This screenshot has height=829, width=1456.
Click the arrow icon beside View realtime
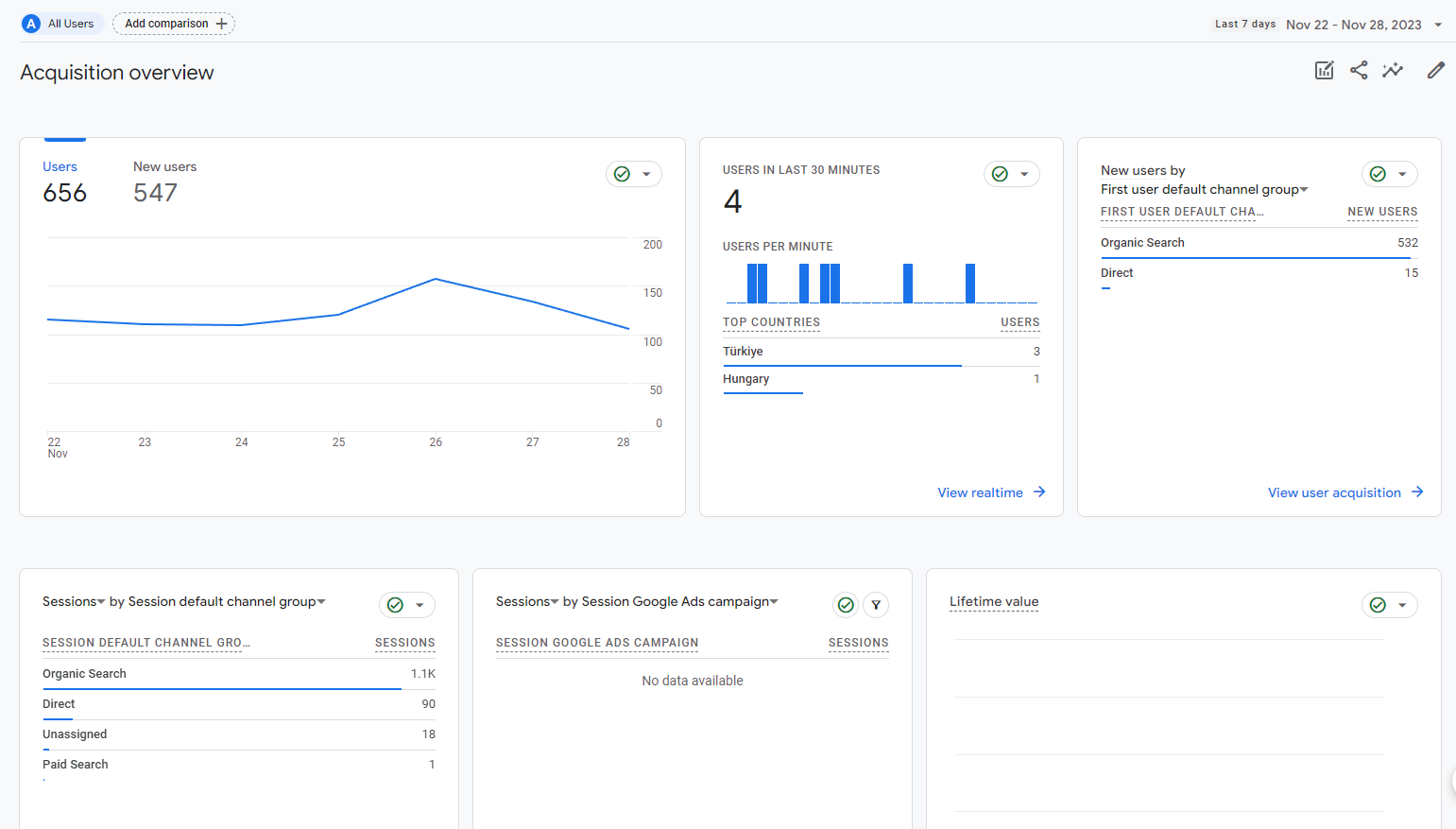tap(1039, 492)
